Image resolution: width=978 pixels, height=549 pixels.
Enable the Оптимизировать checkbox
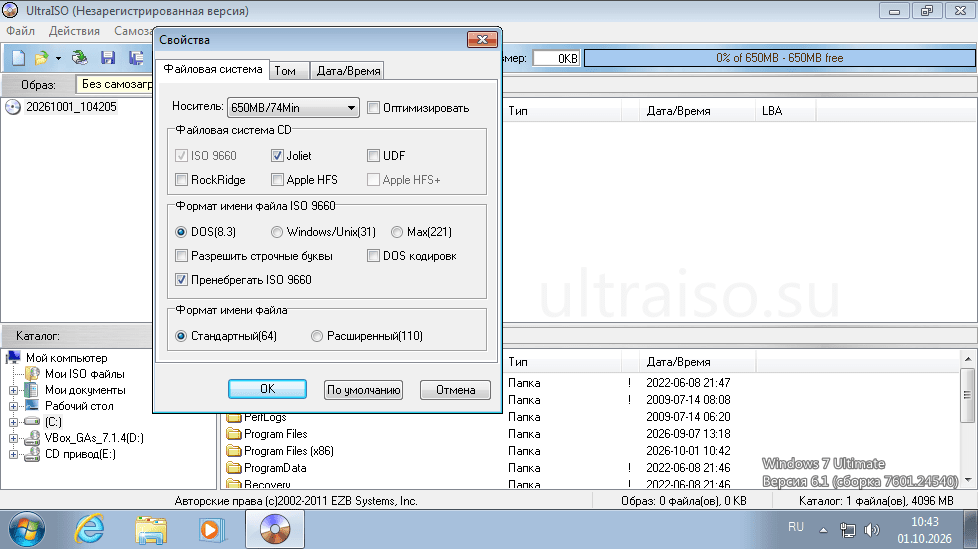tap(373, 107)
